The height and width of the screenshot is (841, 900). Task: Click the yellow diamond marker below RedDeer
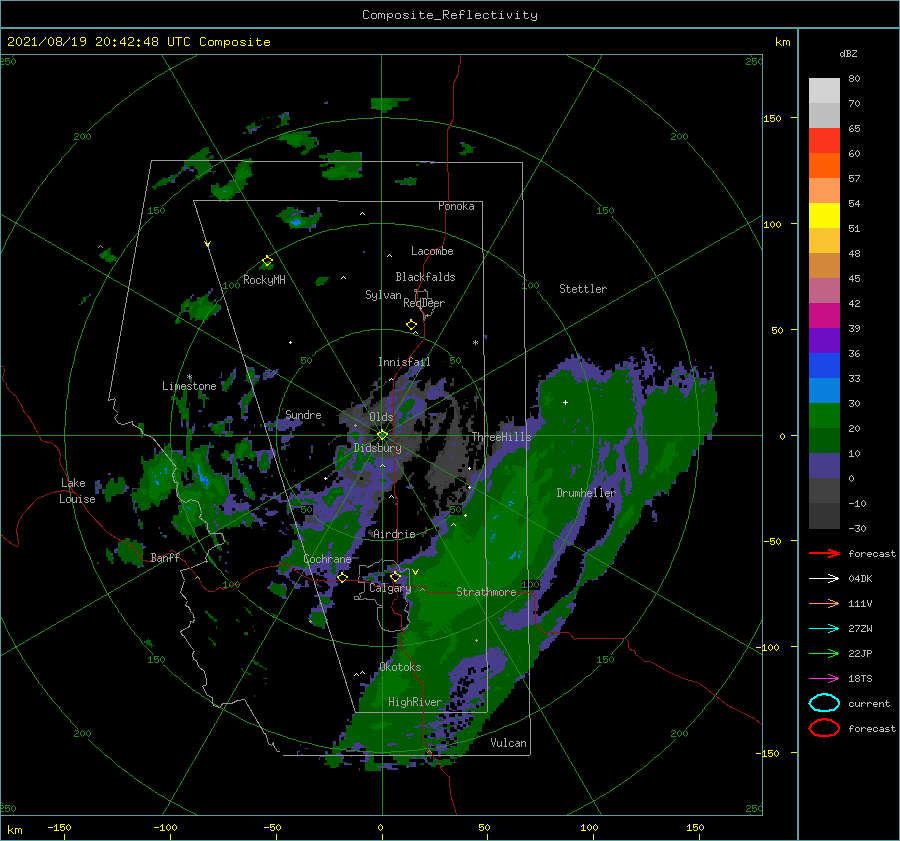pos(411,325)
